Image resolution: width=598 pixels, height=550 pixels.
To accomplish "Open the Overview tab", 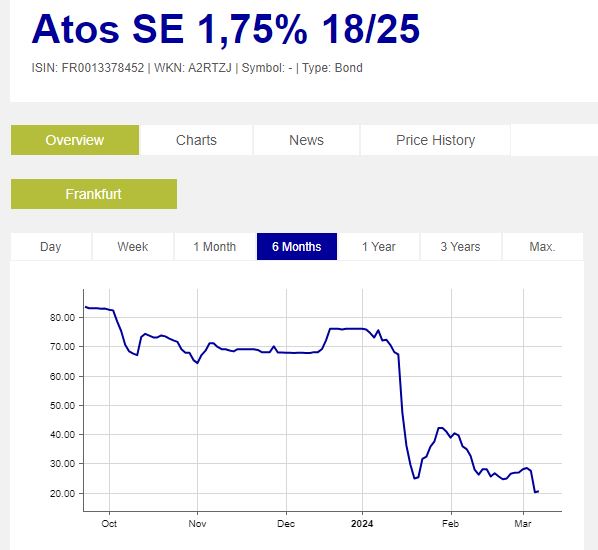I will 75,140.
